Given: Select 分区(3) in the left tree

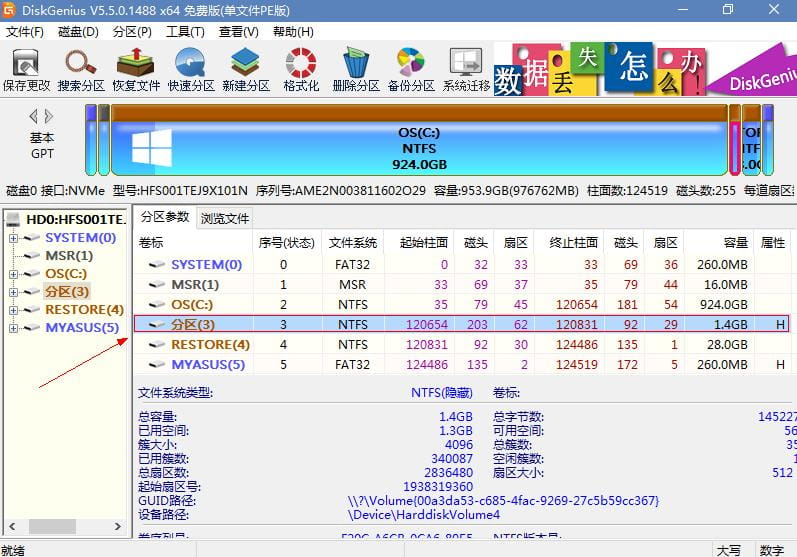Looking at the screenshot, I should [67, 292].
